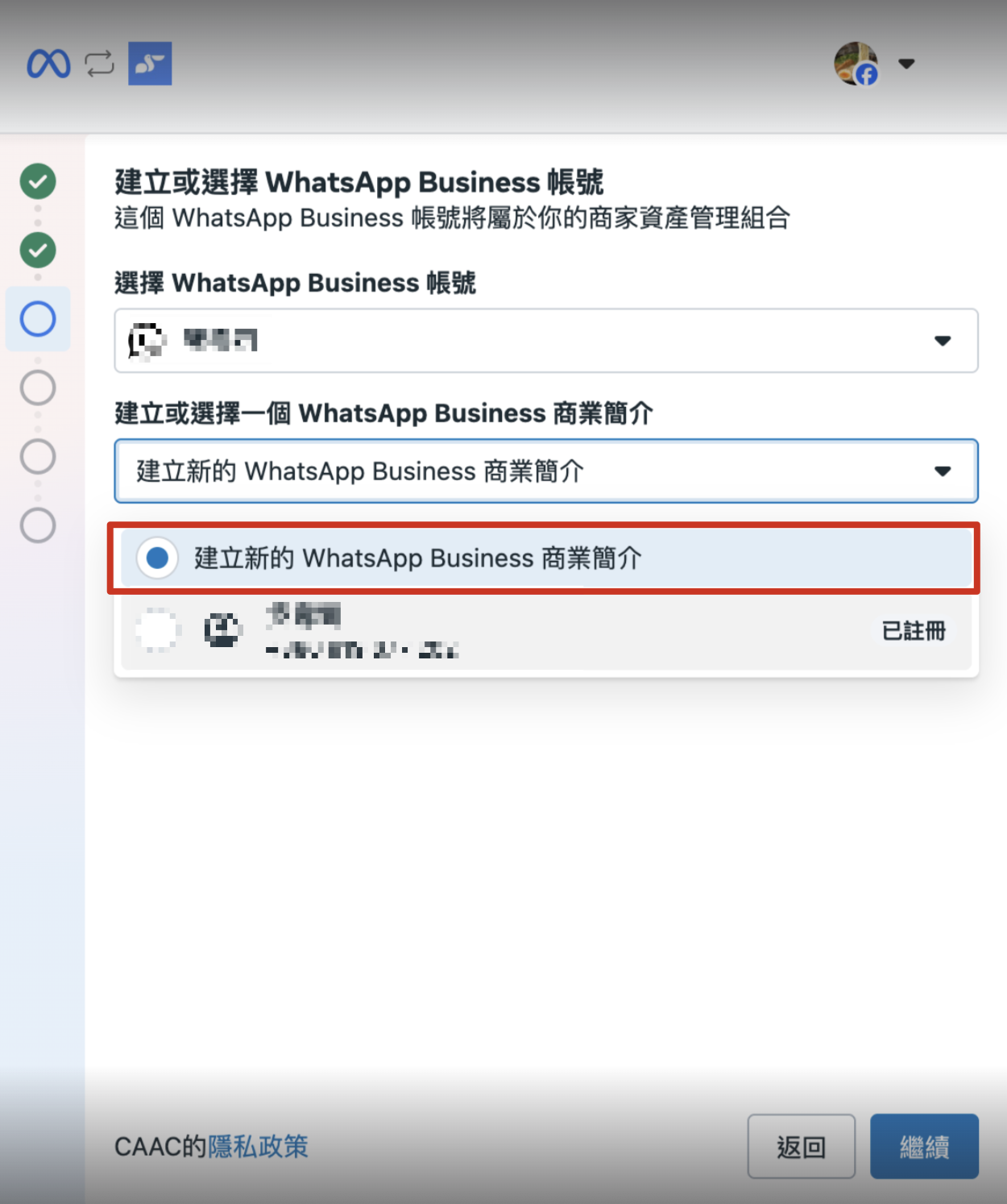The image size is (1007, 1204).
Task: Click the registered profile avatar icon
Action: click(223, 629)
